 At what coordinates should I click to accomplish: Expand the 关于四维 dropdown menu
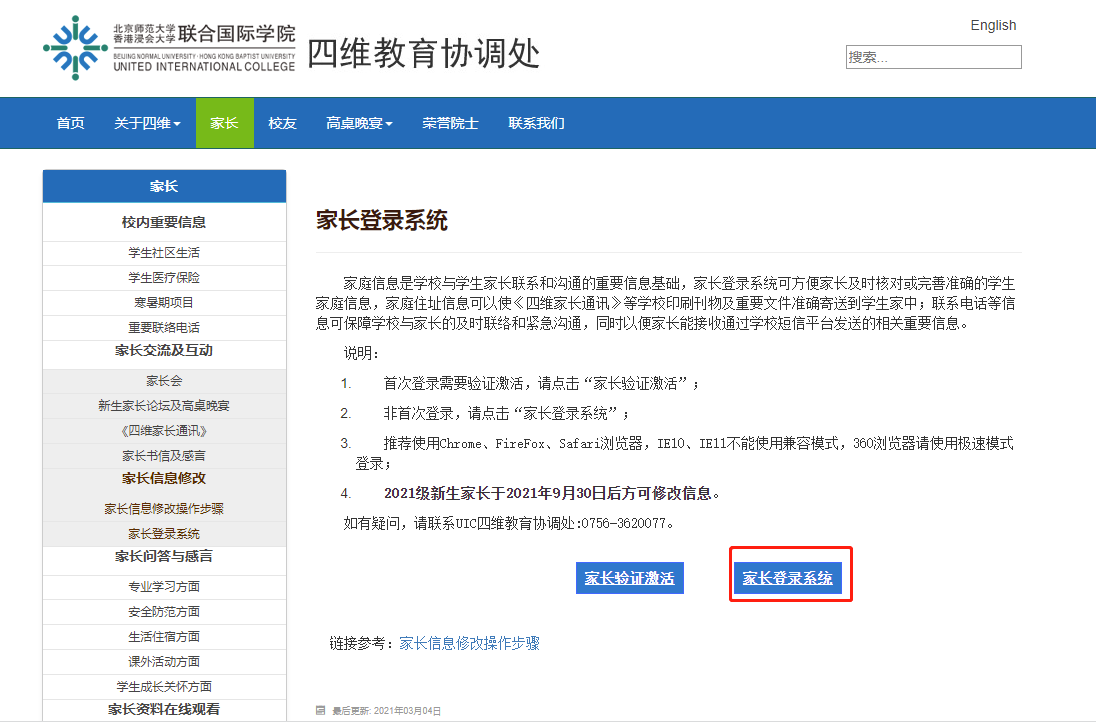tap(147, 123)
